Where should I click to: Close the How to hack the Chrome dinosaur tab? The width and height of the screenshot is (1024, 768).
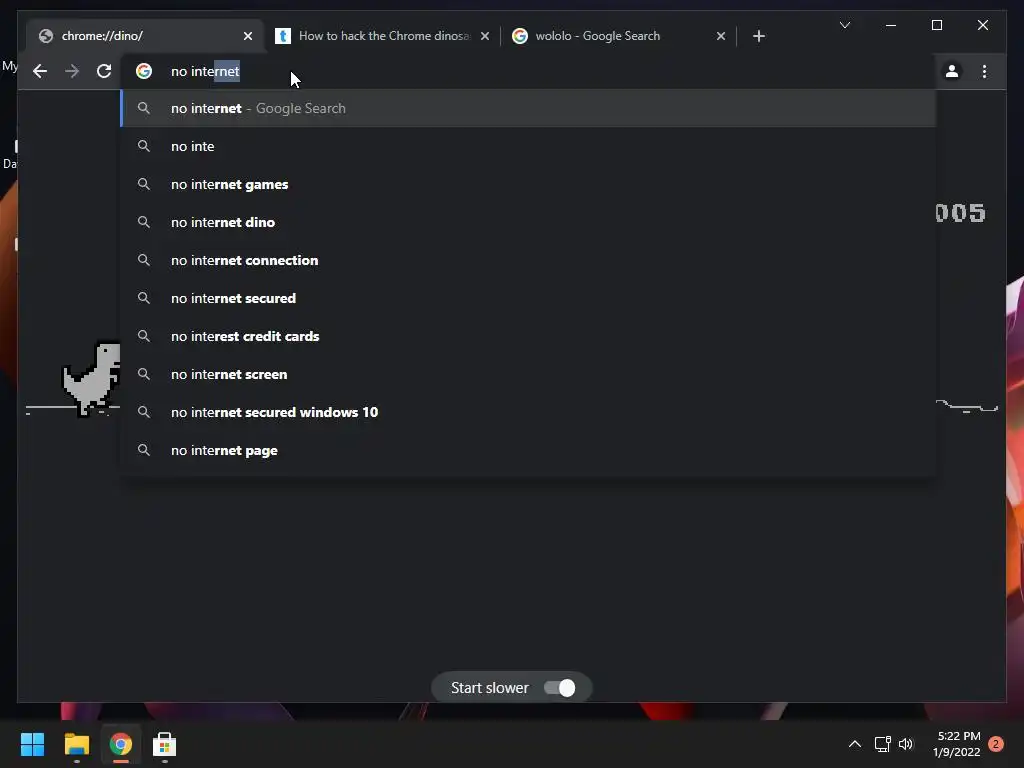coord(485,36)
